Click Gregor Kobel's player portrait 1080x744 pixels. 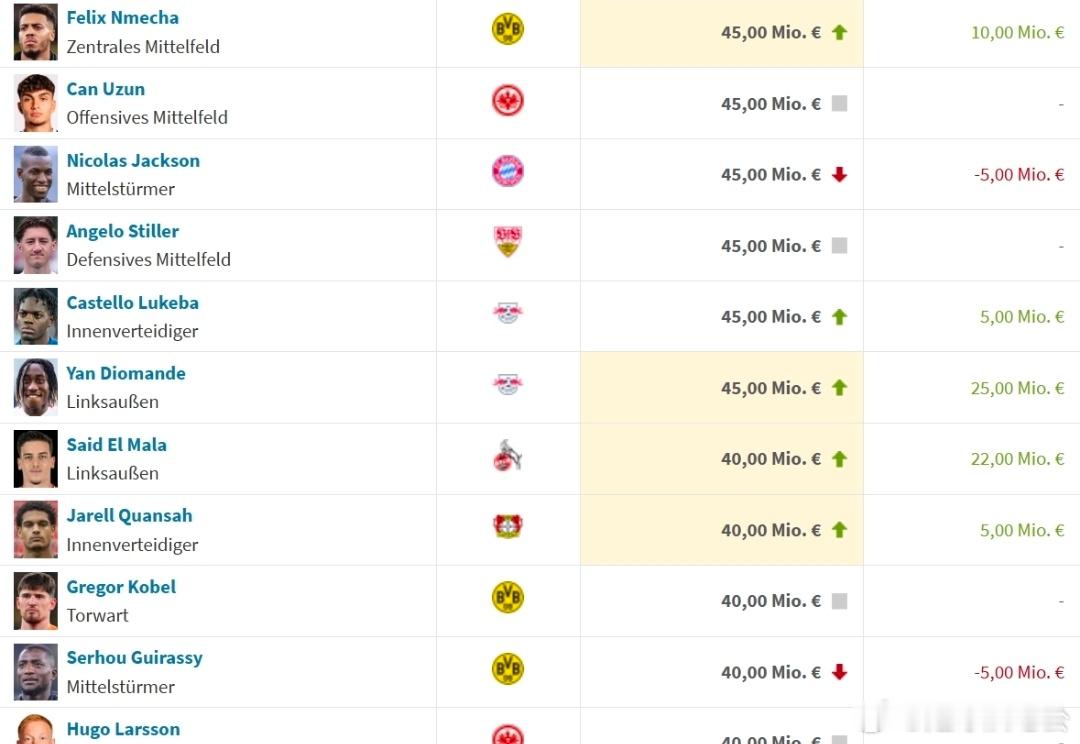point(36,601)
